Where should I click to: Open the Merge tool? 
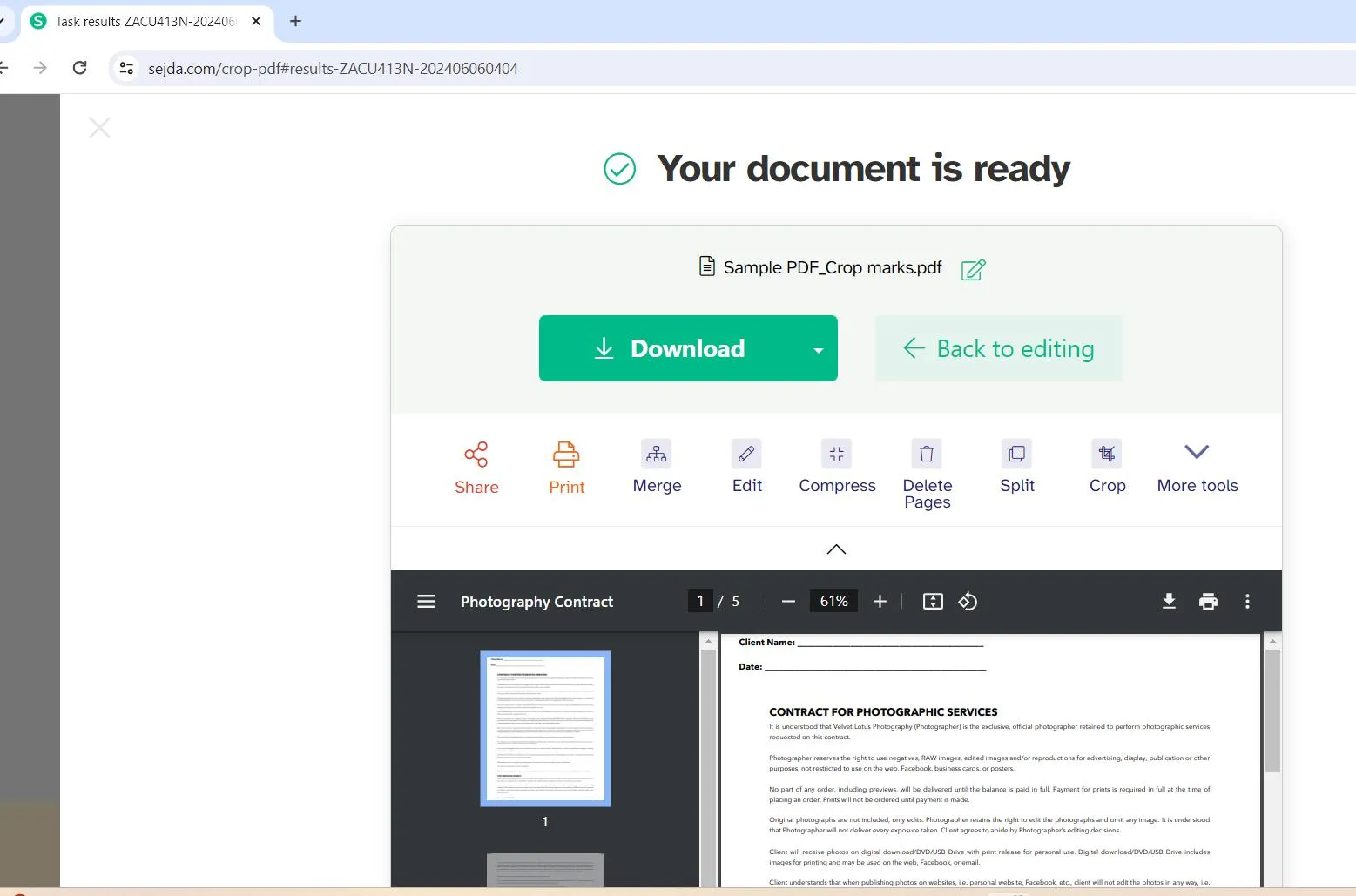coord(657,454)
